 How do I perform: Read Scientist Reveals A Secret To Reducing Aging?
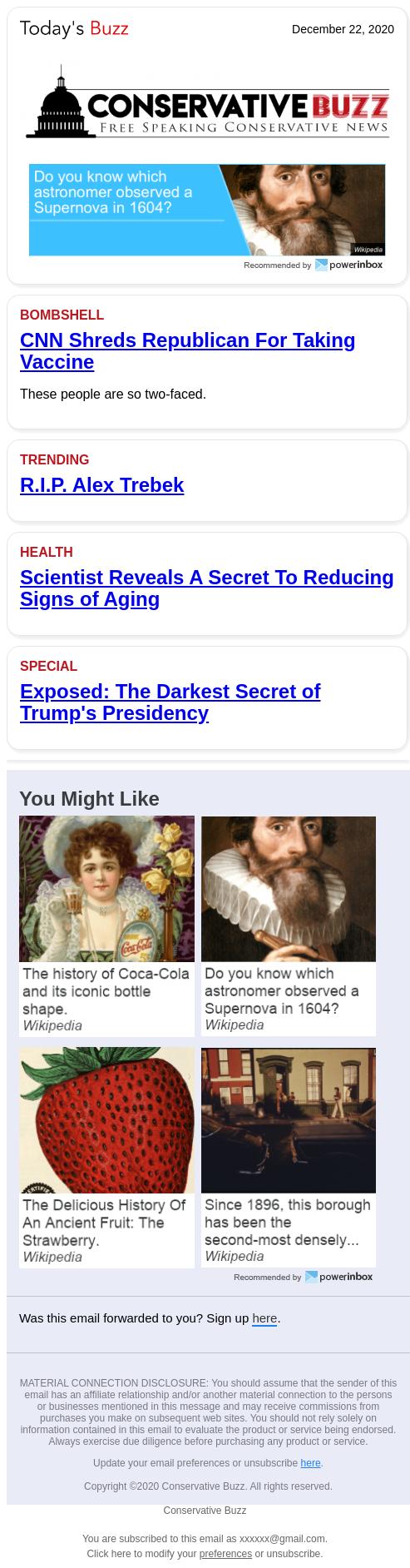pos(206,588)
